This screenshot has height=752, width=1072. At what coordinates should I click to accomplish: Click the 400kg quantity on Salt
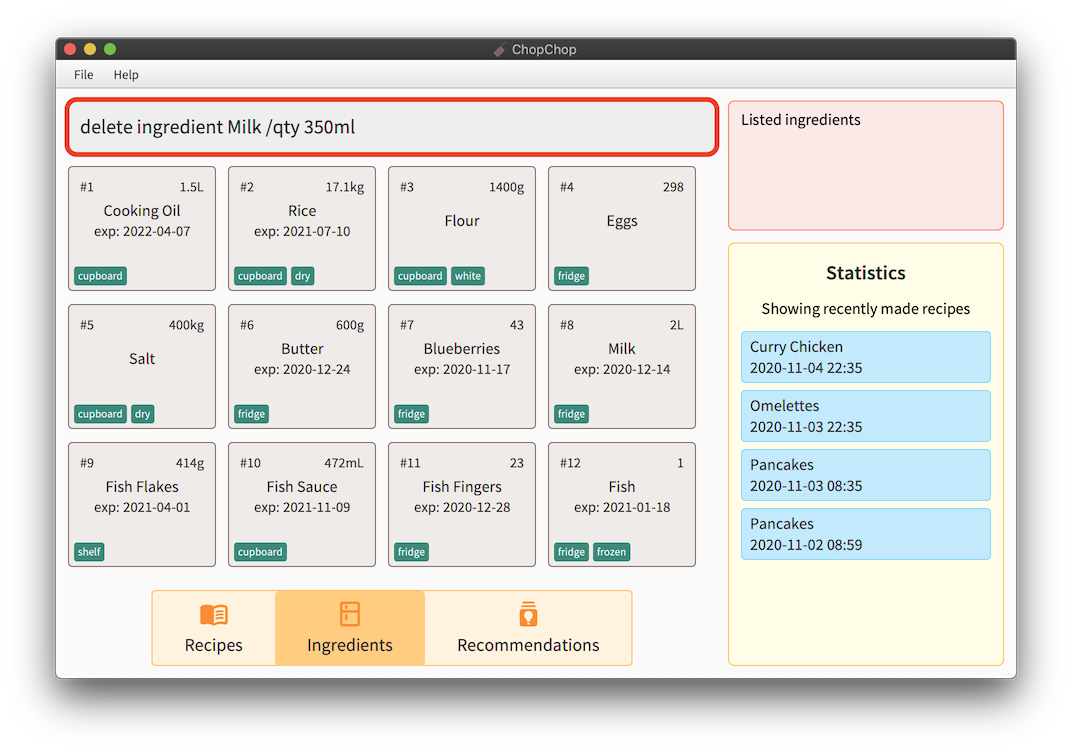pos(187,325)
